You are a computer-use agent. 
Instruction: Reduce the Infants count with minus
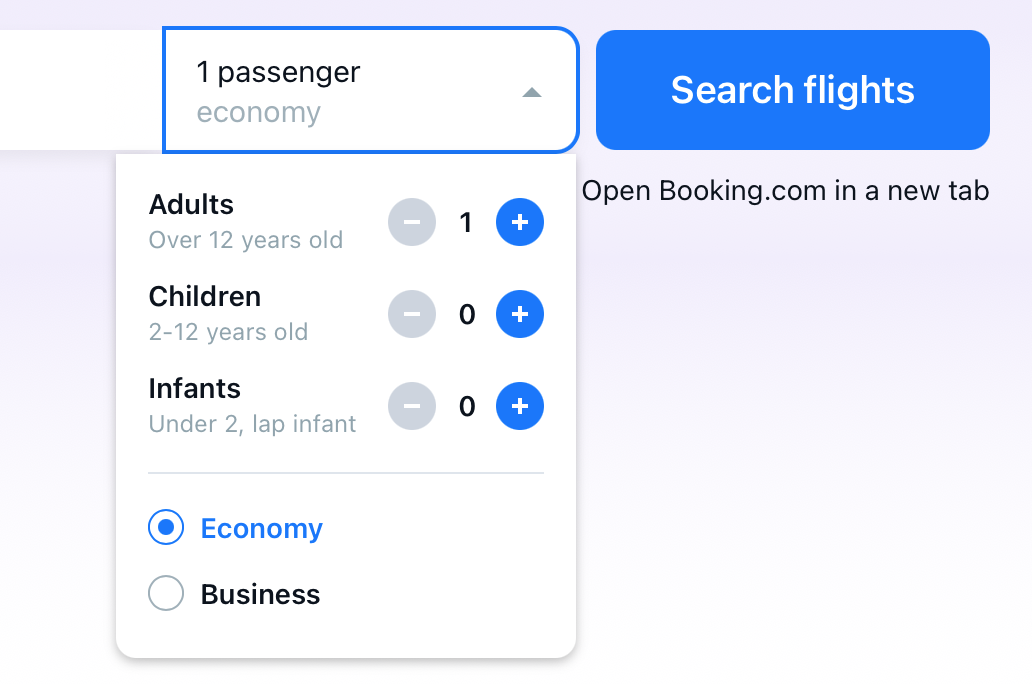pyautogui.click(x=412, y=406)
